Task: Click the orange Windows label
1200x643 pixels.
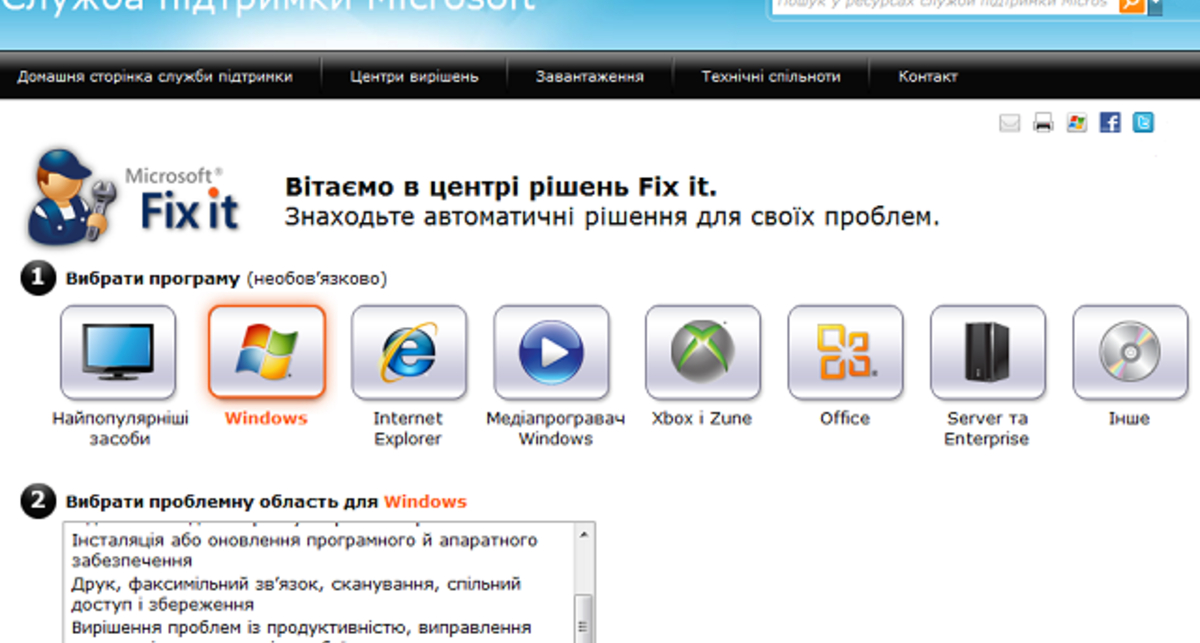Action: coord(266,418)
